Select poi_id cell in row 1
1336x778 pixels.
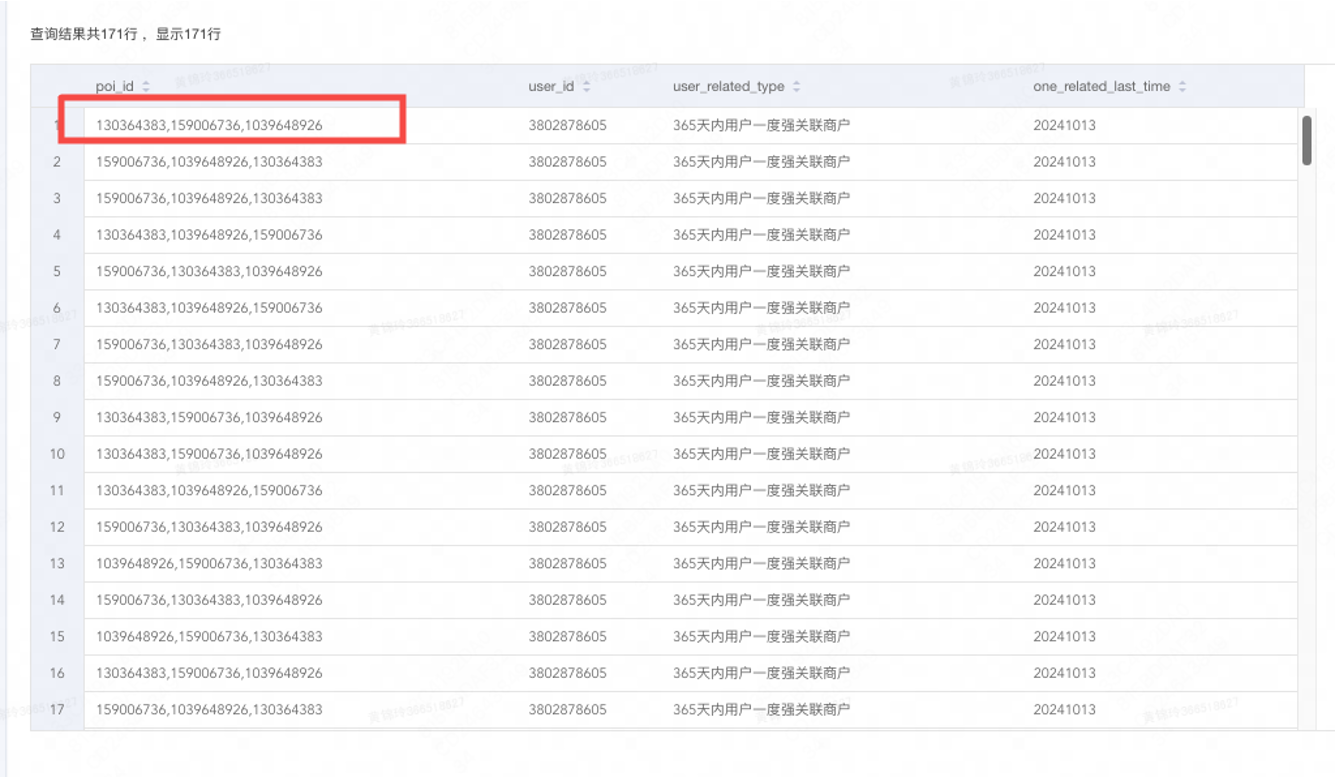coord(209,125)
